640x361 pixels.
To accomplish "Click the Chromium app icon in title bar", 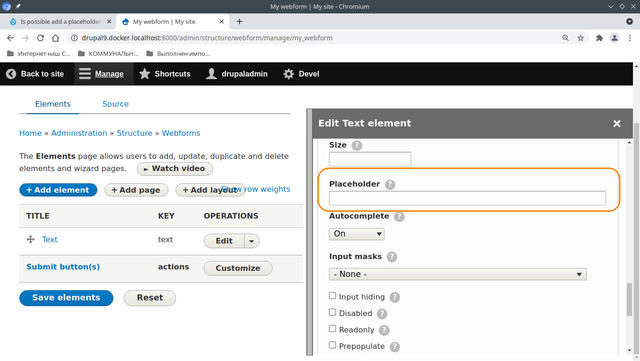I will click(x=7, y=7).
